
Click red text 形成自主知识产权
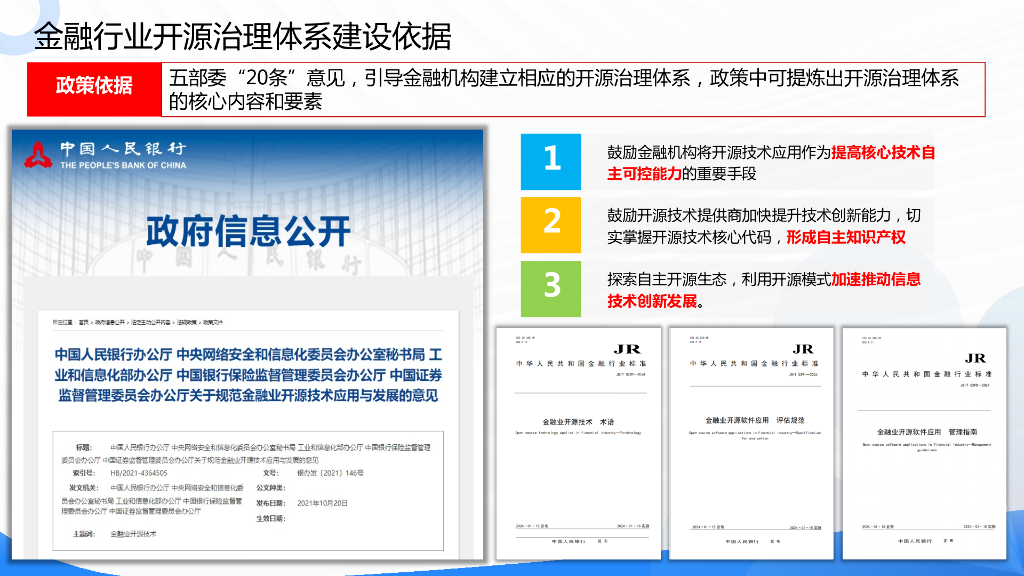(846, 238)
